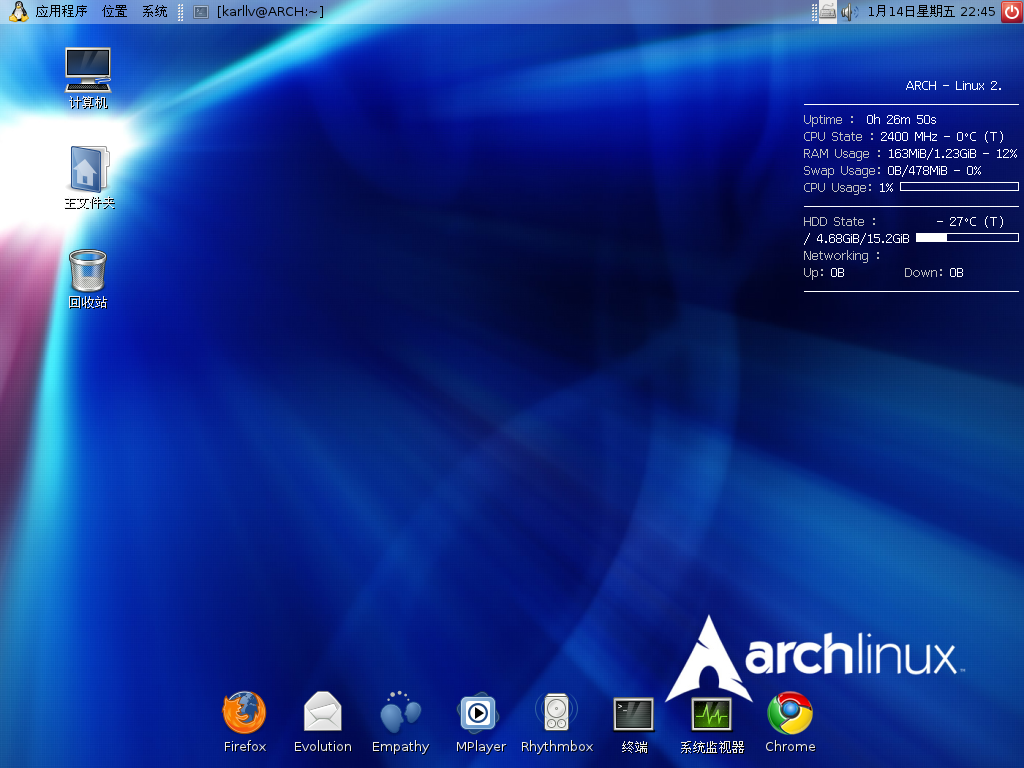Launch Empathy from the dock
Viewport: 1024px width, 768px height.
[x=400, y=722]
